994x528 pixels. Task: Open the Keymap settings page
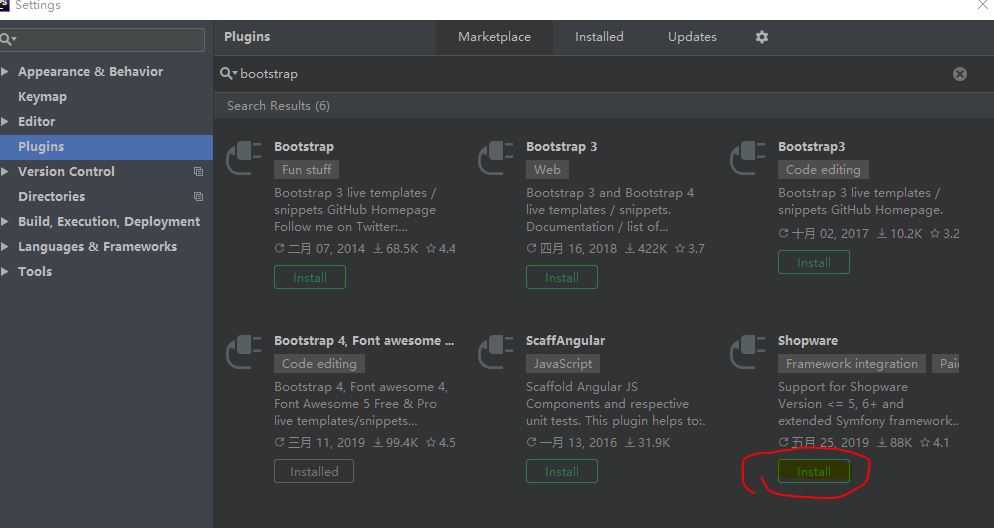tap(42, 97)
